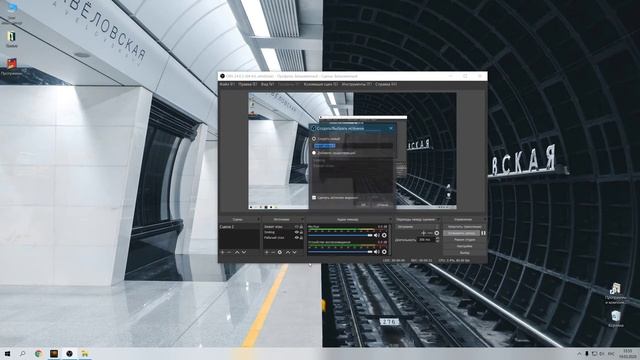Viewport: 640px width, 360px height.
Task: Toggle visibility eye of first source row
Action: [297, 227]
